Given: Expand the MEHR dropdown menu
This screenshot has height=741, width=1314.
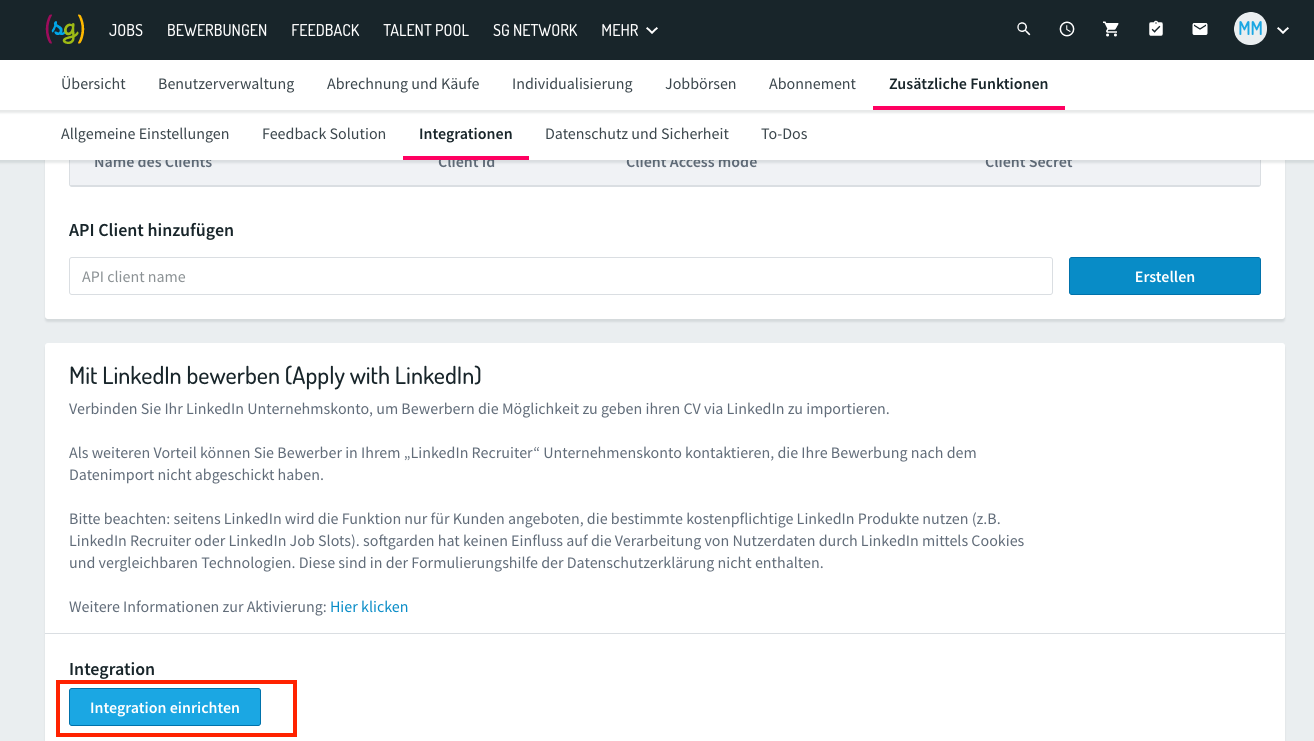Looking at the screenshot, I should (x=629, y=30).
